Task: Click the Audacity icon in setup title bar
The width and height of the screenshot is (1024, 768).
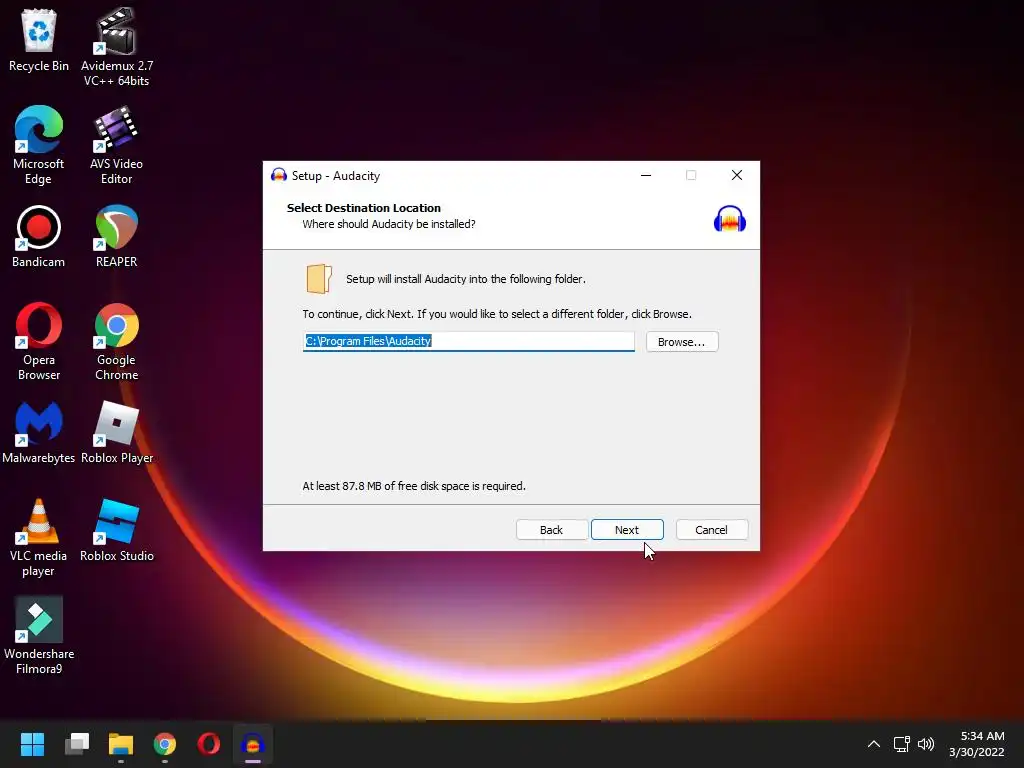Action: tap(279, 175)
